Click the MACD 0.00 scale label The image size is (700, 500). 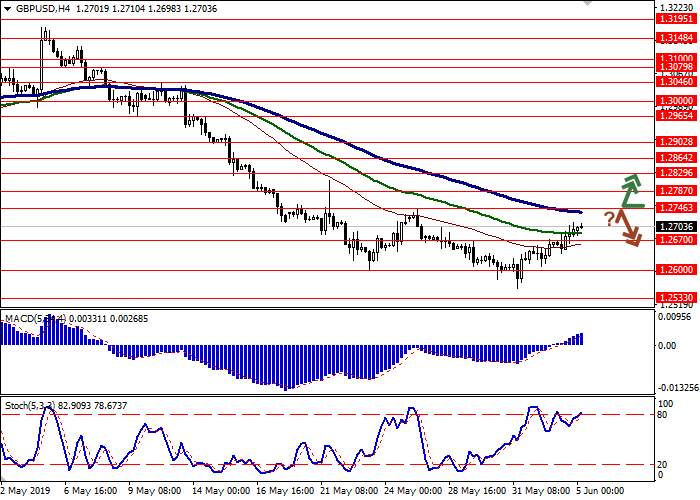click(x=665, y=346)
